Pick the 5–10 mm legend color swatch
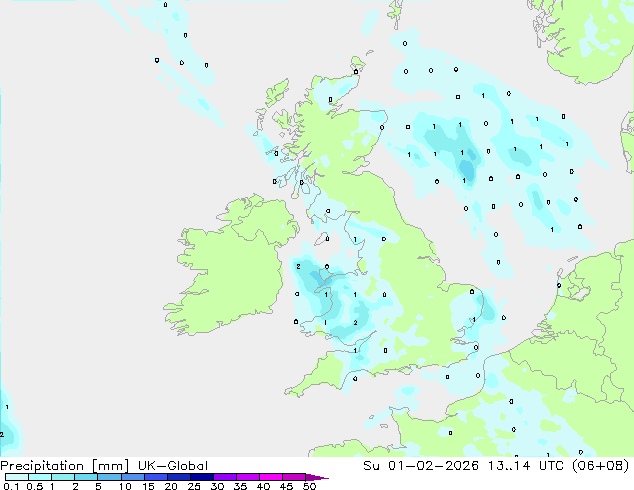The width and height of the screenshot is (634, 490). [109, 477]
